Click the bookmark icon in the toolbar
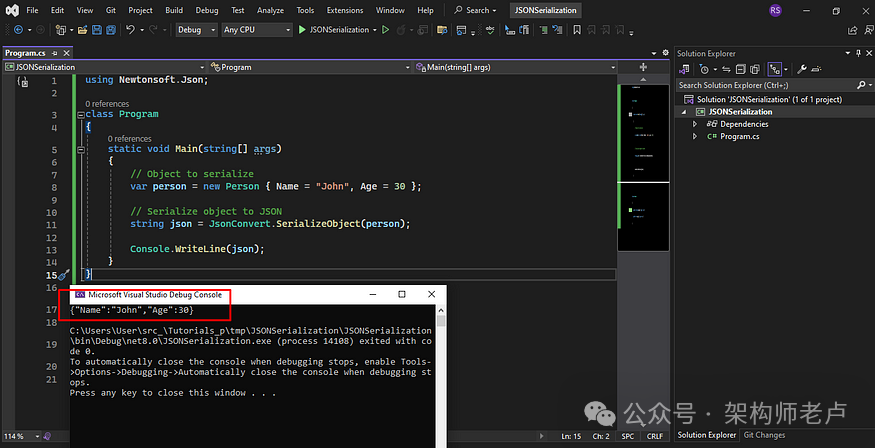875x448 pixels. [577, 30]
